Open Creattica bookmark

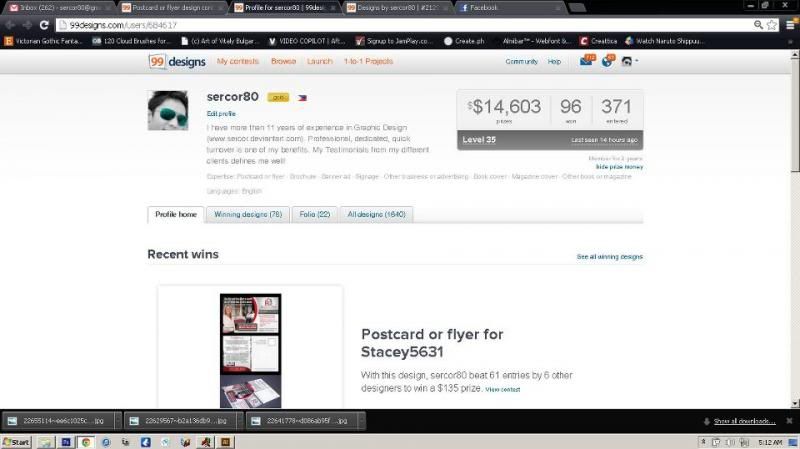point(598,41)
